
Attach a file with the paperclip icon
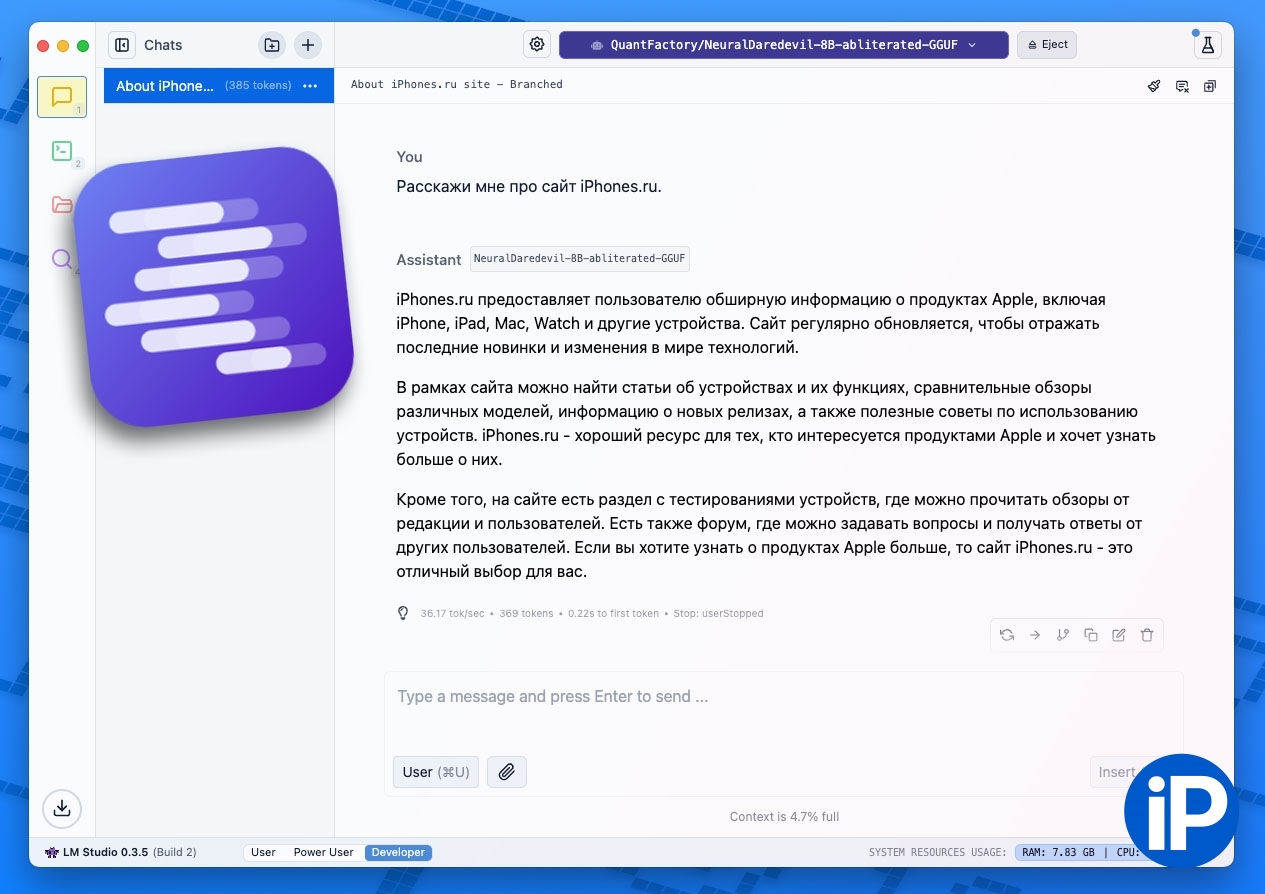point(507,772)
